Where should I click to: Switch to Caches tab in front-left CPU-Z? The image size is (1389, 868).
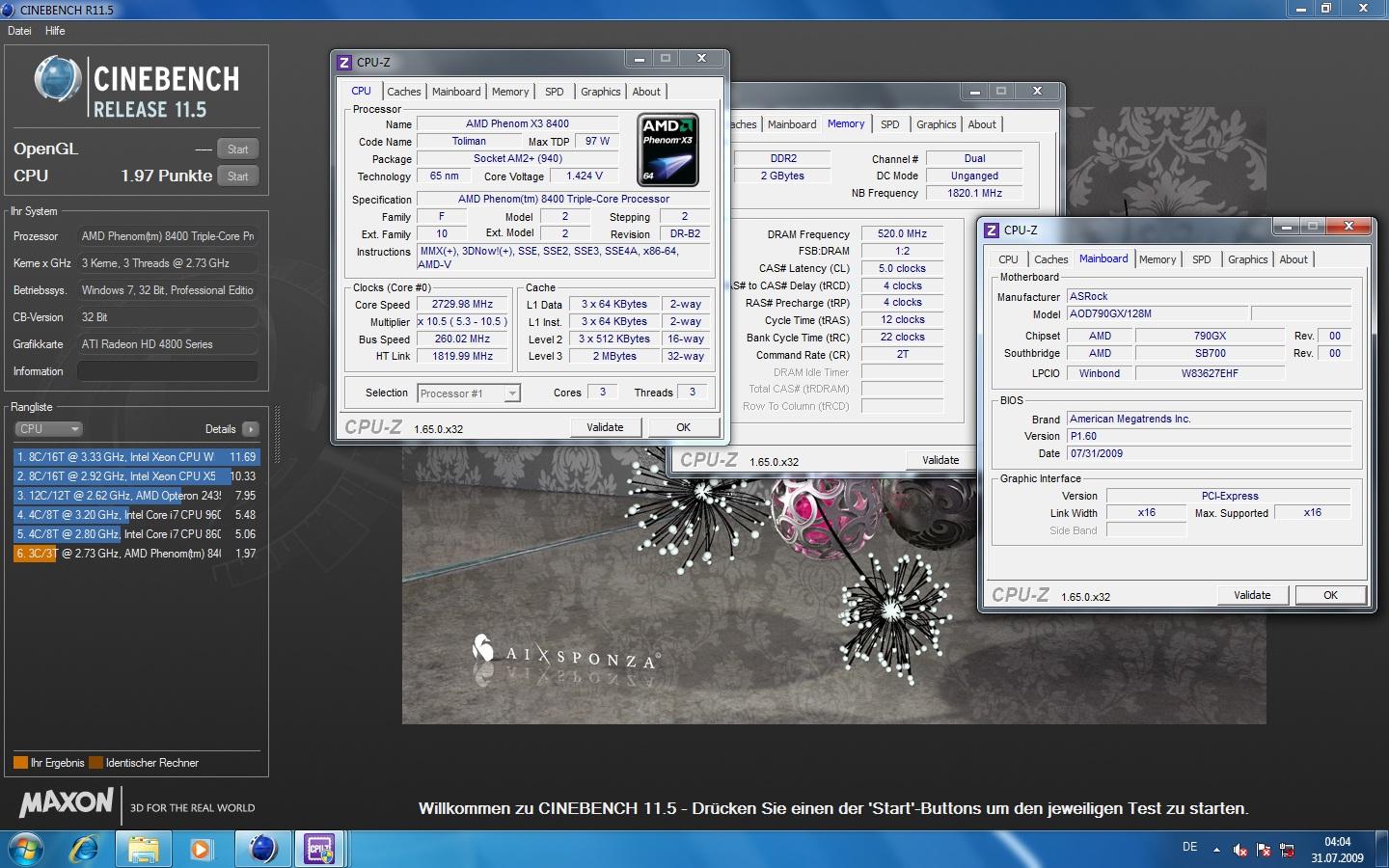[404, 92]
